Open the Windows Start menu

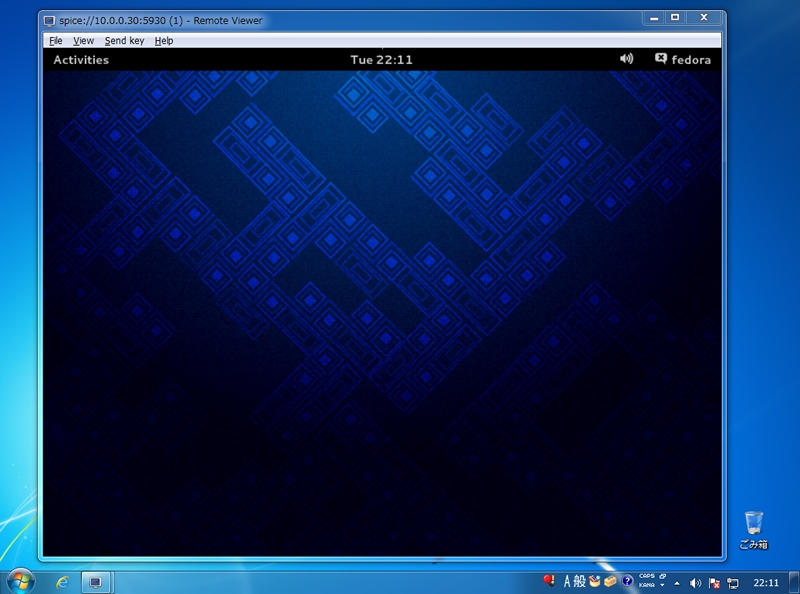(20, 582)
